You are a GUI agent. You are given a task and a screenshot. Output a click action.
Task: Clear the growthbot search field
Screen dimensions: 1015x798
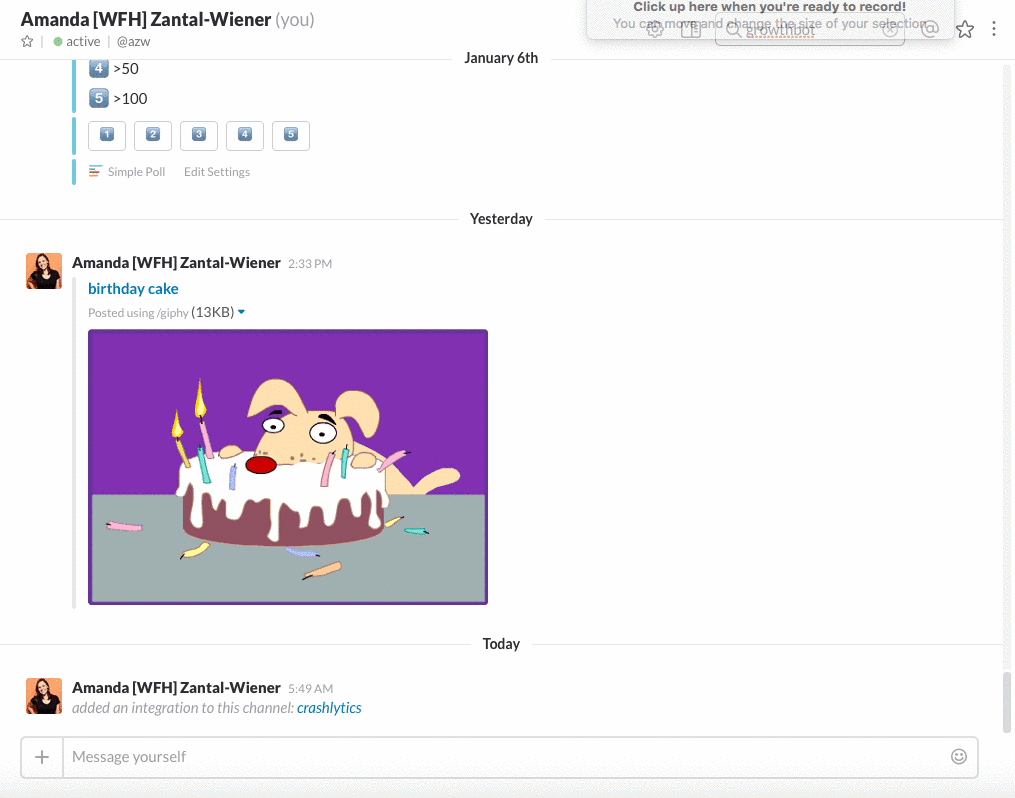(x=890, y=30)
